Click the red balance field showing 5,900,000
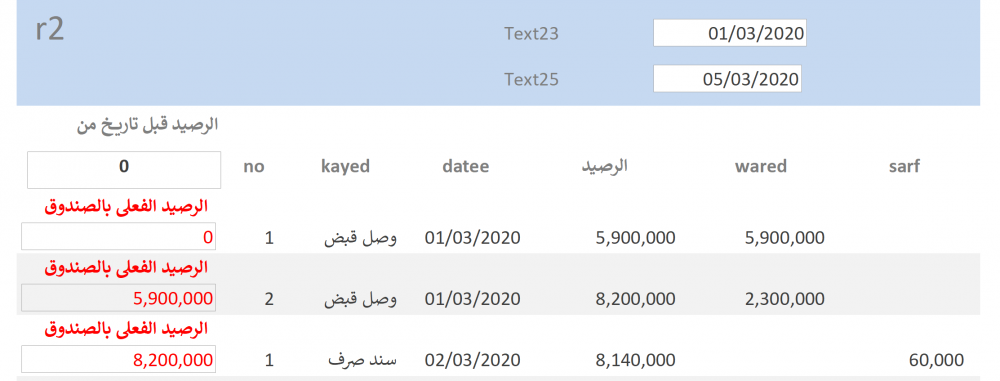This screenshot has width=1000, height=381. (119, 297)
